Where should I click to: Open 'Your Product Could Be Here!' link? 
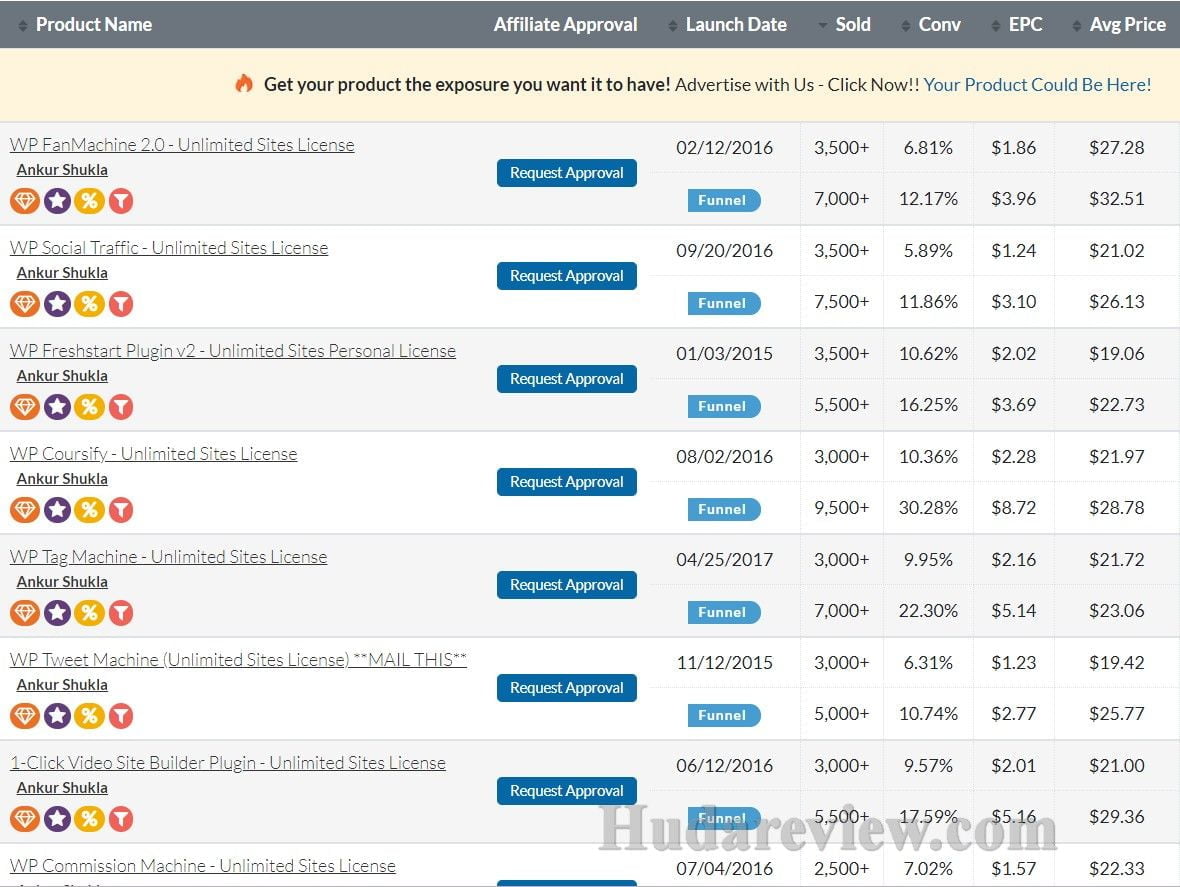(1037, 84)
